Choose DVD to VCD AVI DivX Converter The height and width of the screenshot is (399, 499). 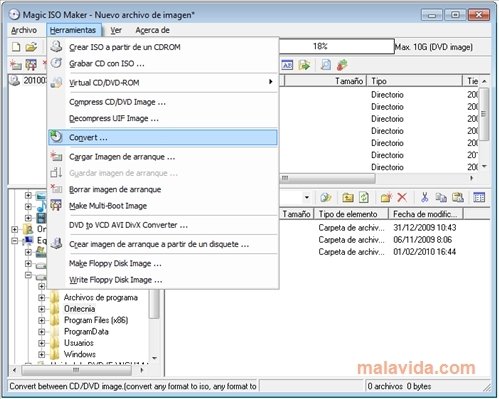click(x=163, y=225)
